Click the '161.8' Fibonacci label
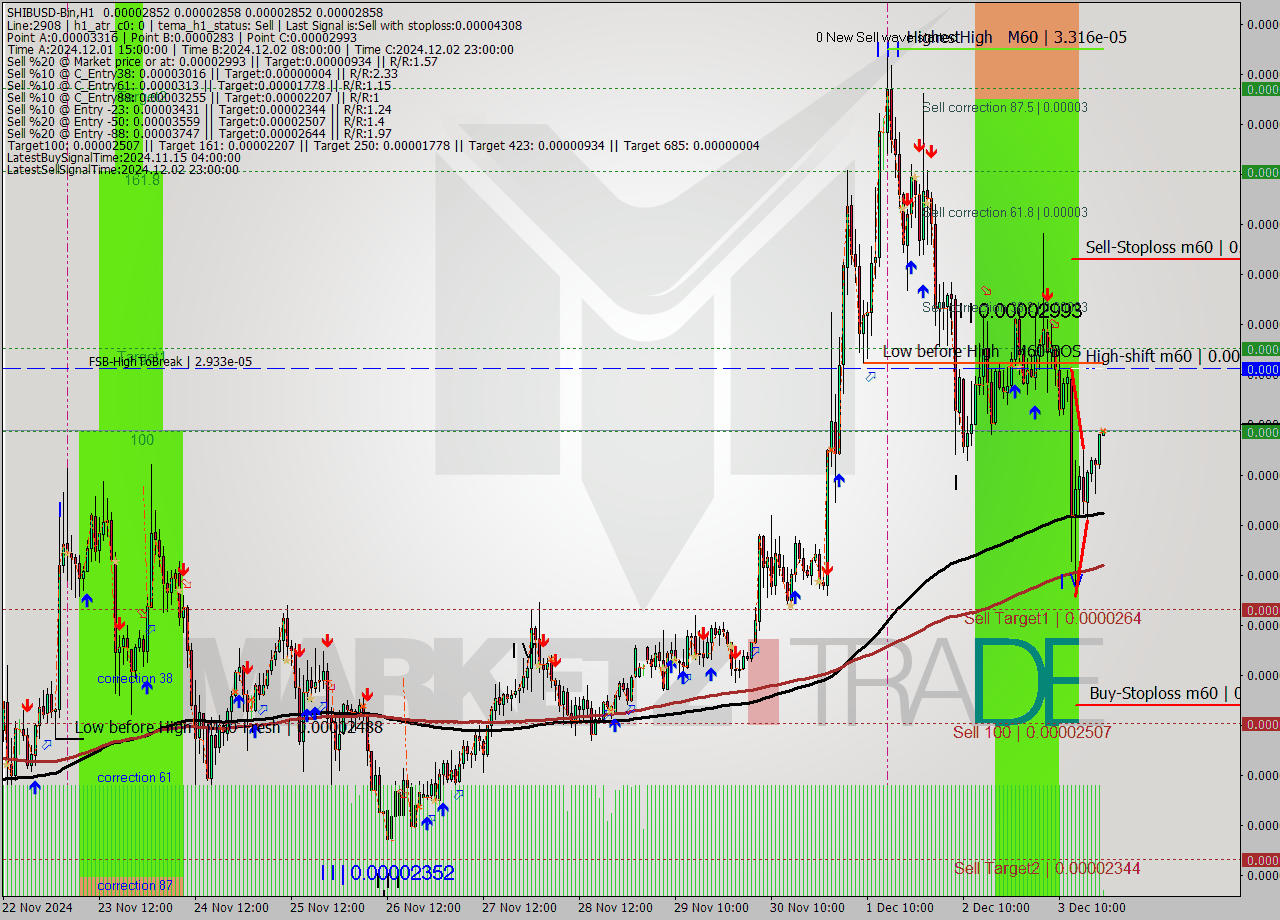Screen dimensions: 1280x920 point(142,180)
